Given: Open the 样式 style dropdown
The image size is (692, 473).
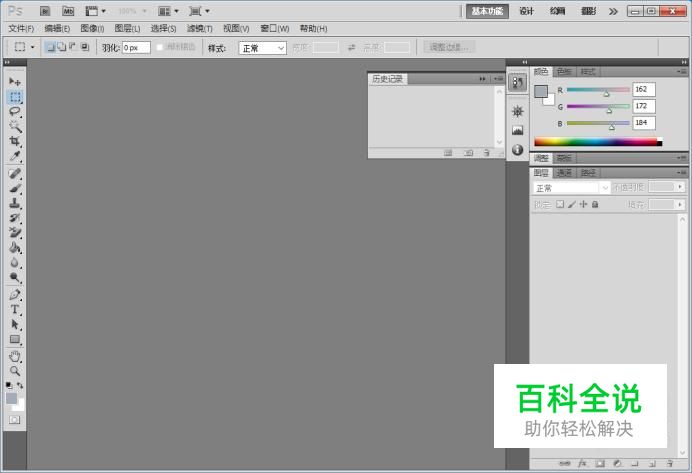Looking at the screenshot, I should pyautogui.click(x=263, y=48).
